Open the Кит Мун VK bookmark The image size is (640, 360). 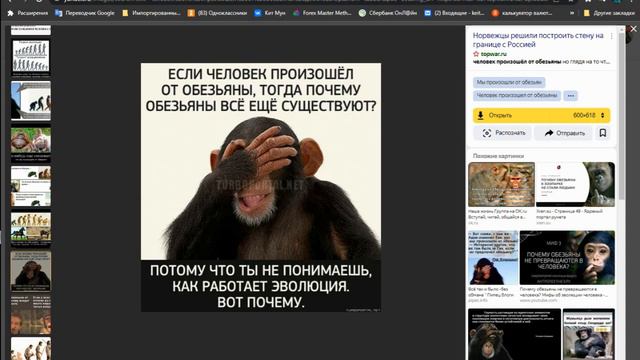270,13
